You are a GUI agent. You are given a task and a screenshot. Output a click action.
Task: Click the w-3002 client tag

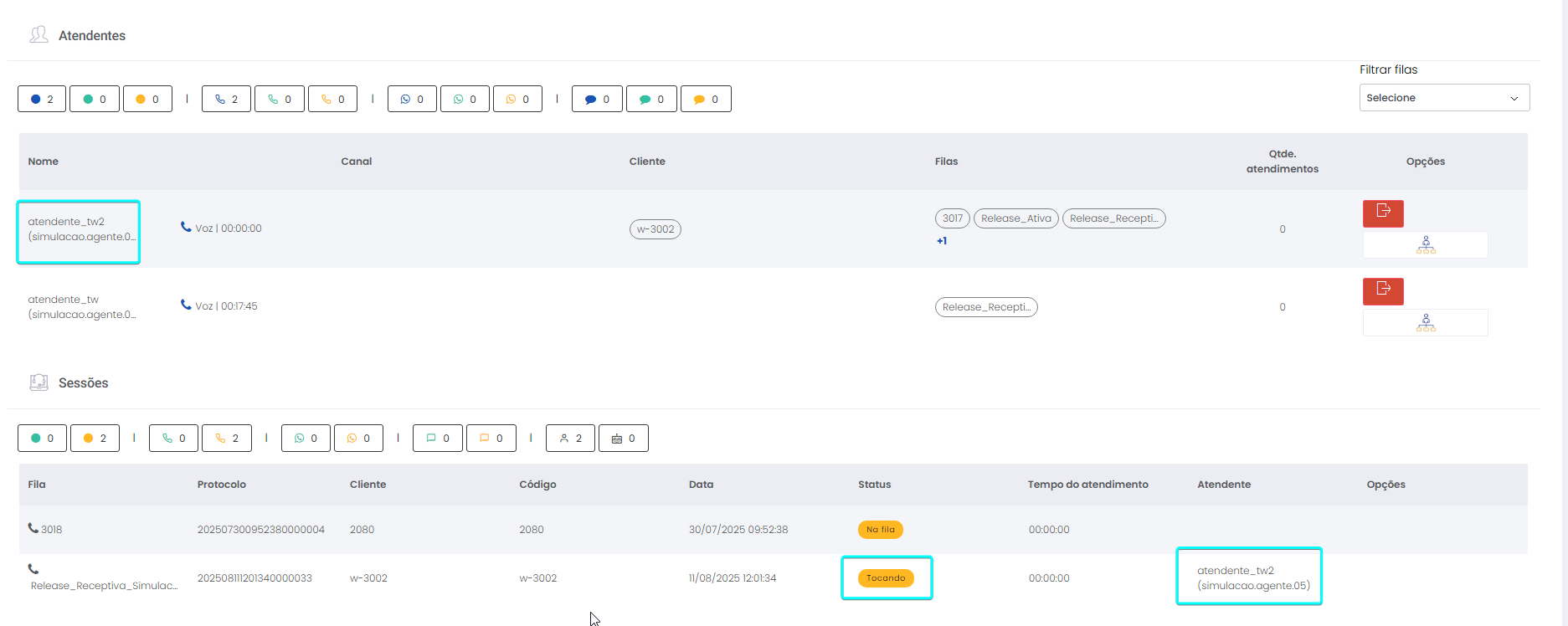(655, 229)
